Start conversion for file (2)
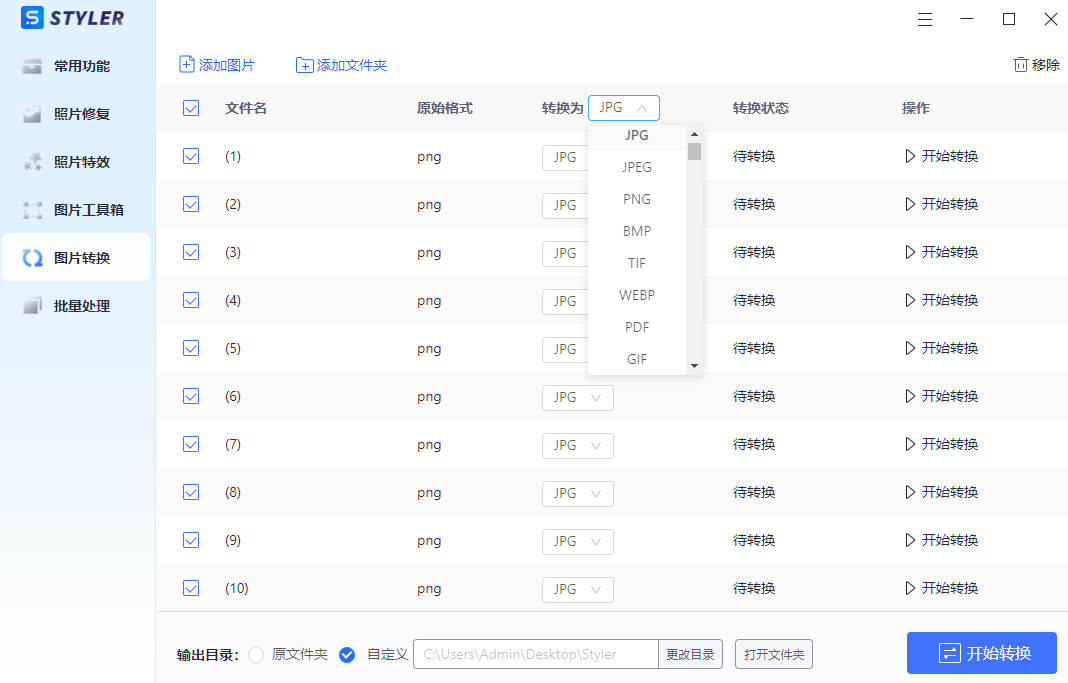The image size is (1068, 683). tap(942, 204)
